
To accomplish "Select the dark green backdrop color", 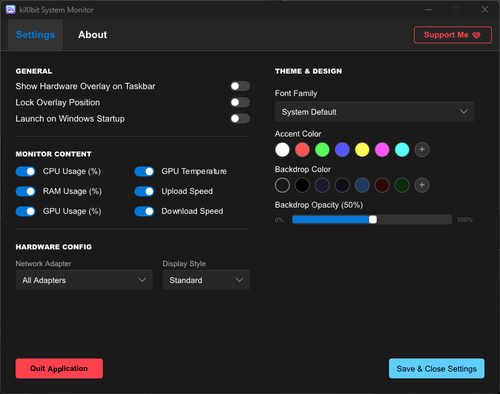I will click(x=402, y=185).
